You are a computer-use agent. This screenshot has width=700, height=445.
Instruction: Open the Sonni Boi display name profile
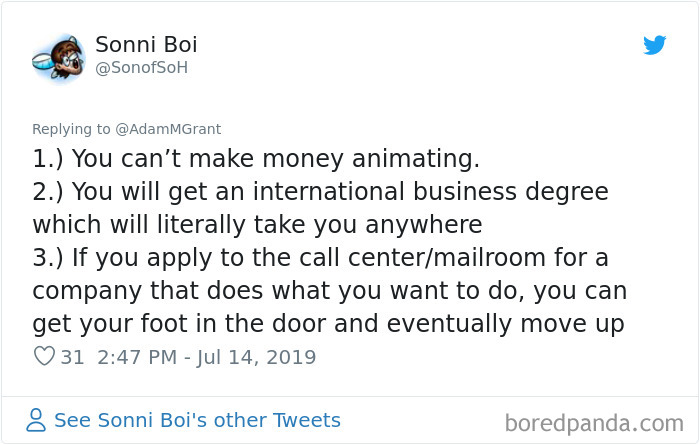(x=146, y=44)
